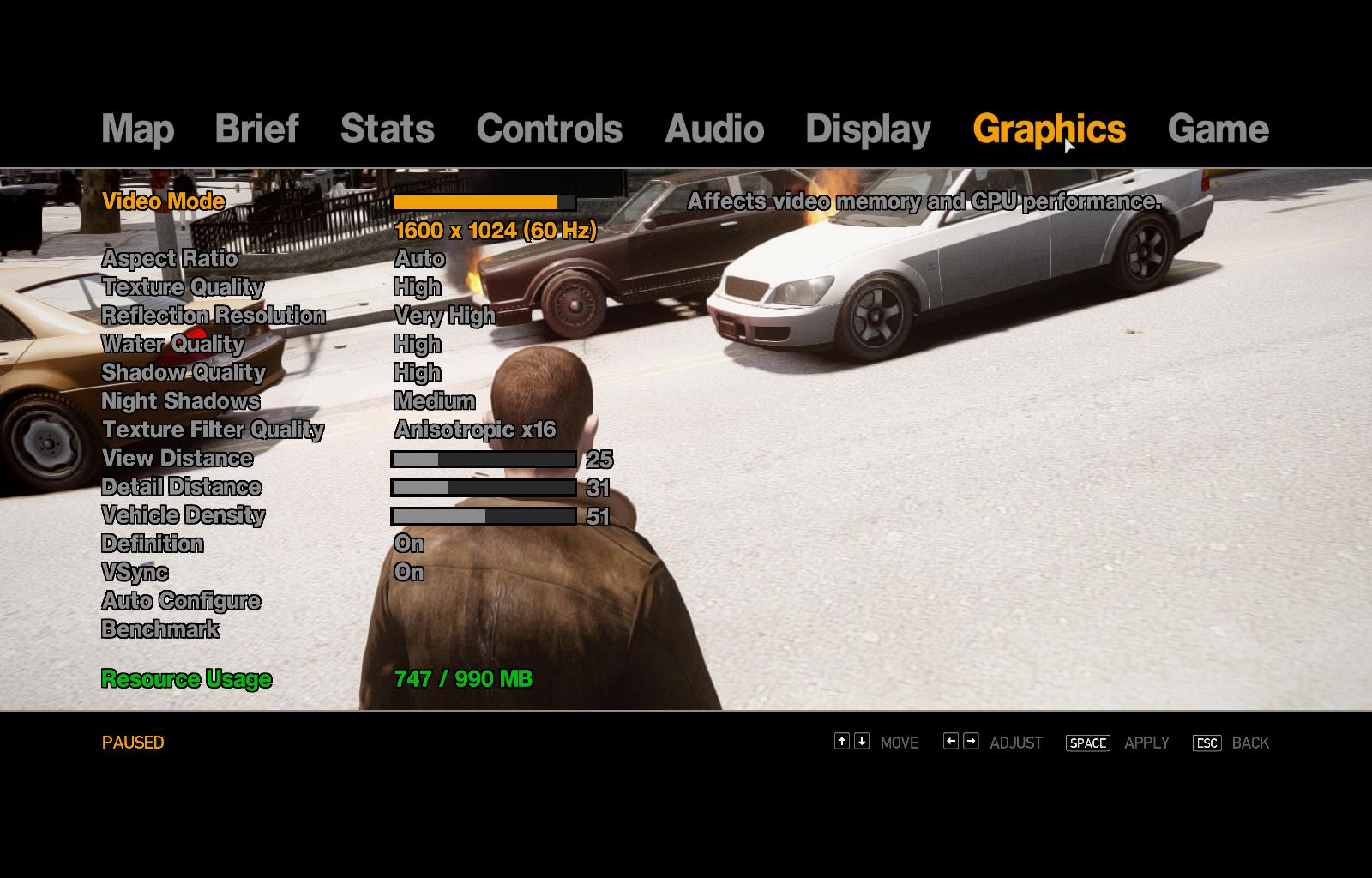Start the Benchmark
This screenshot has height=878, width=1372.
pos(160,629)
